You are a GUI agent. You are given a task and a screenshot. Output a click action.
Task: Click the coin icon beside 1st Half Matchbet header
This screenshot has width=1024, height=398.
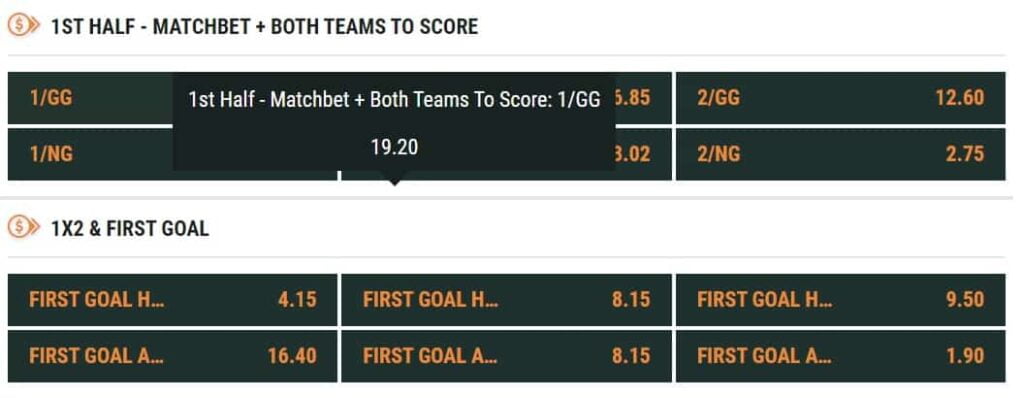coord(24,26)
